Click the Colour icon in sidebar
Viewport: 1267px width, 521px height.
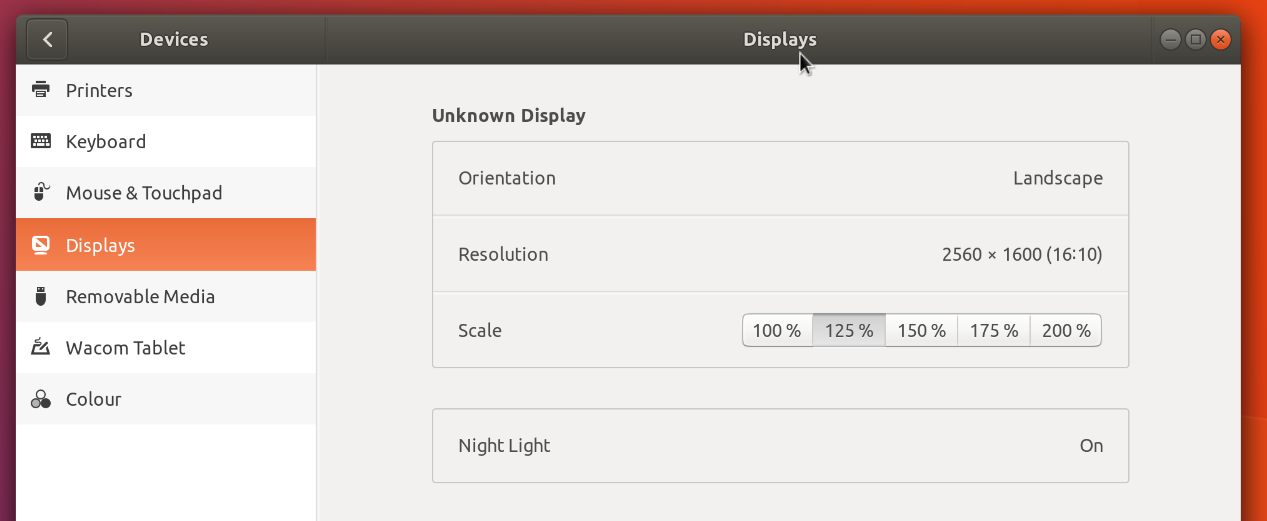(41, 399)
